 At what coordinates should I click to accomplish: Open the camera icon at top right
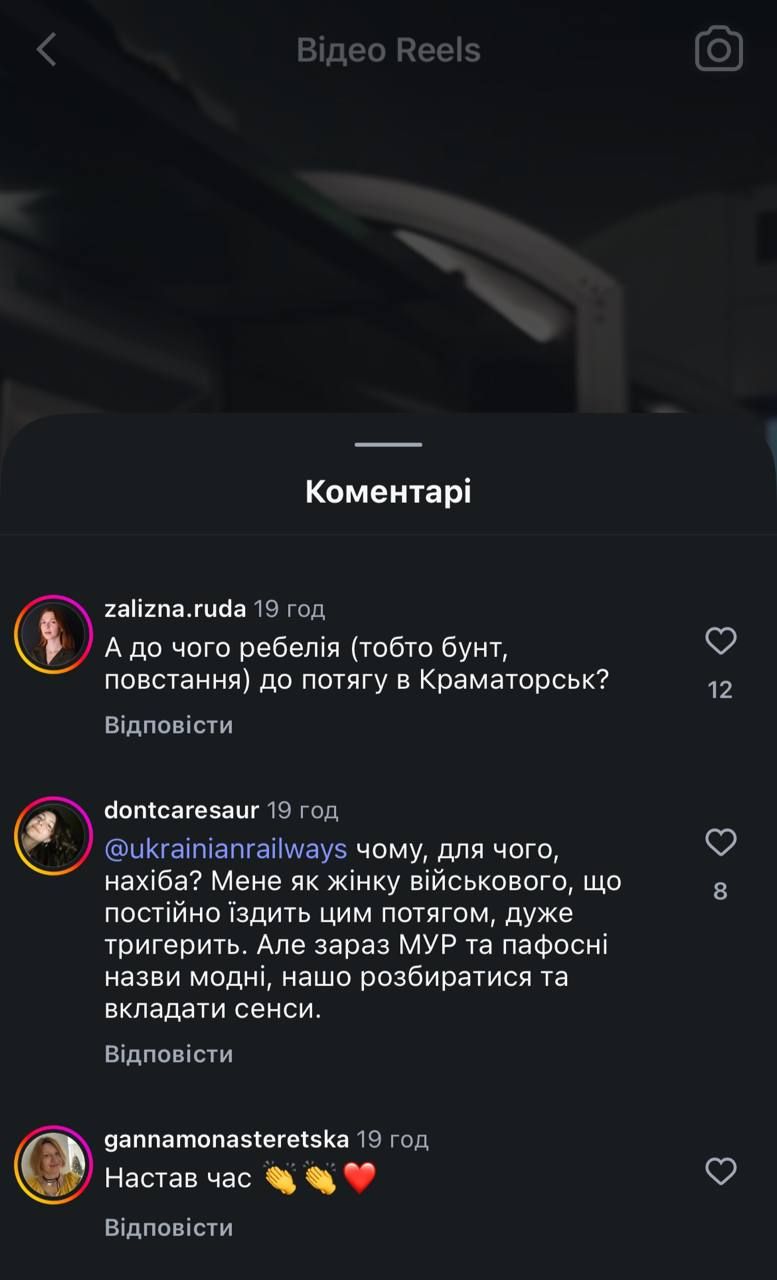(718, 49)
